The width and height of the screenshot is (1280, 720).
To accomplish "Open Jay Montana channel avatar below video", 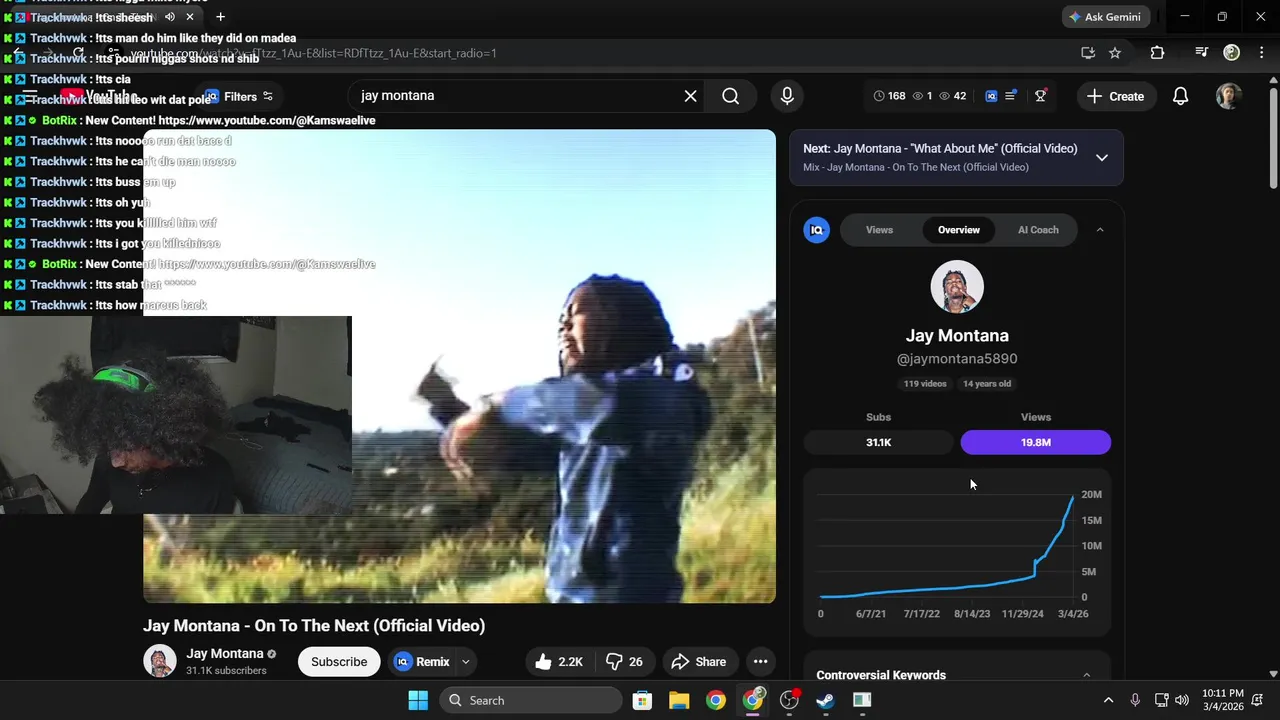I will (160, 661).
